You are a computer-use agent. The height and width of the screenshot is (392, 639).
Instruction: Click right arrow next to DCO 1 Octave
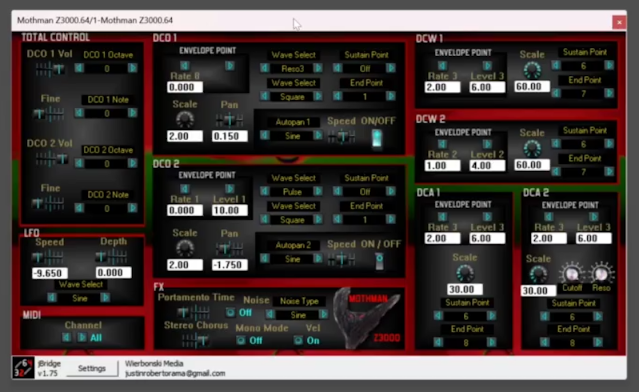tap(132, 68)
